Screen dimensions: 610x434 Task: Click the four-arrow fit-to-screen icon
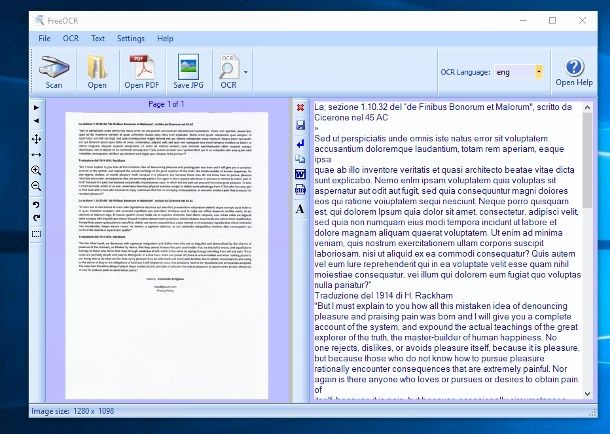37,139
